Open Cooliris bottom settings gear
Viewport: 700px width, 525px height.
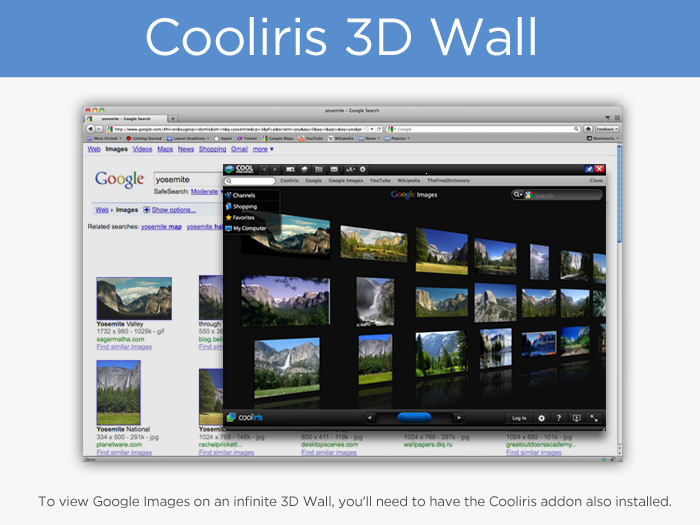point(542,418)
